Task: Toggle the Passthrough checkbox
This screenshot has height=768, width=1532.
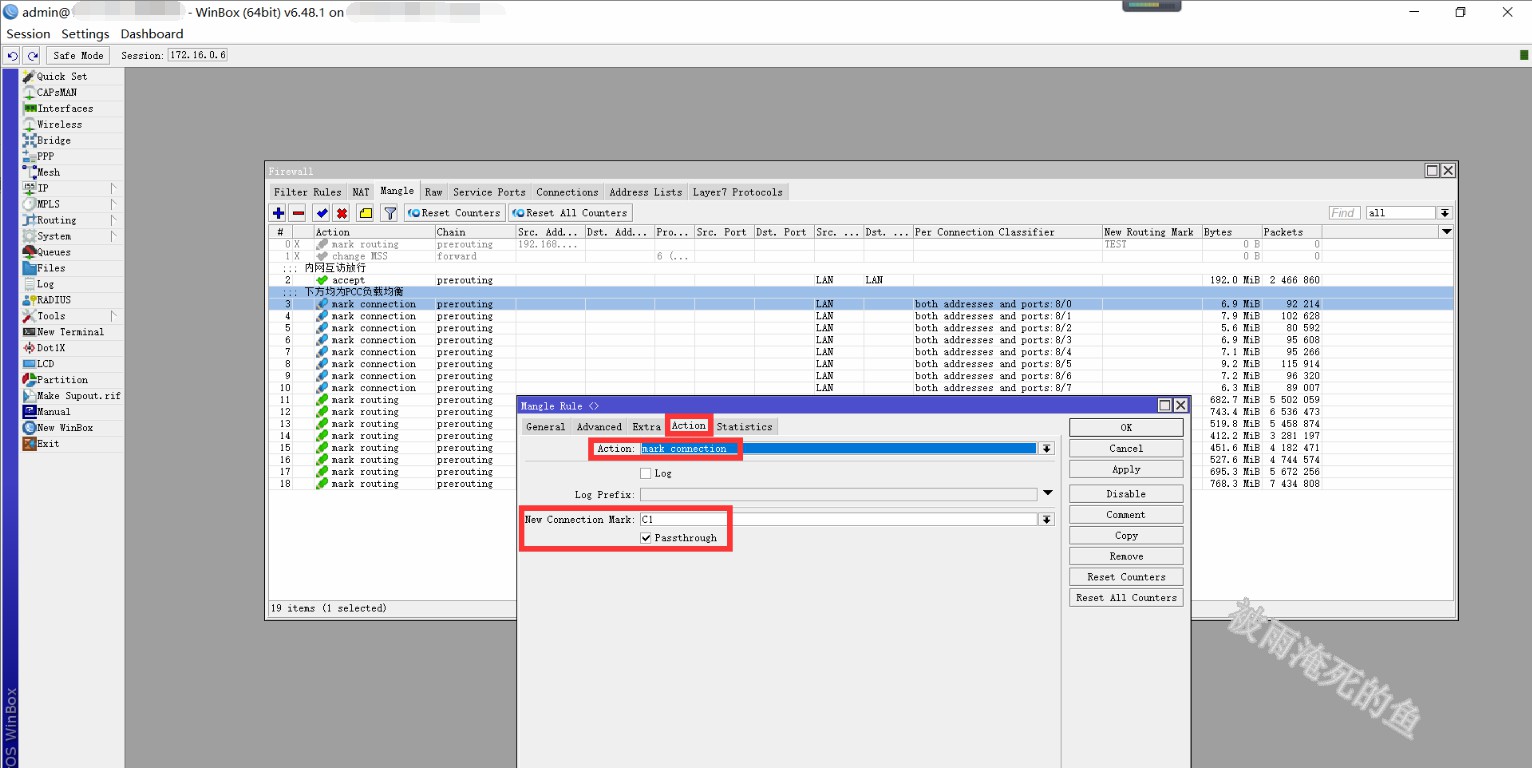Action: [x=646, y=538]
